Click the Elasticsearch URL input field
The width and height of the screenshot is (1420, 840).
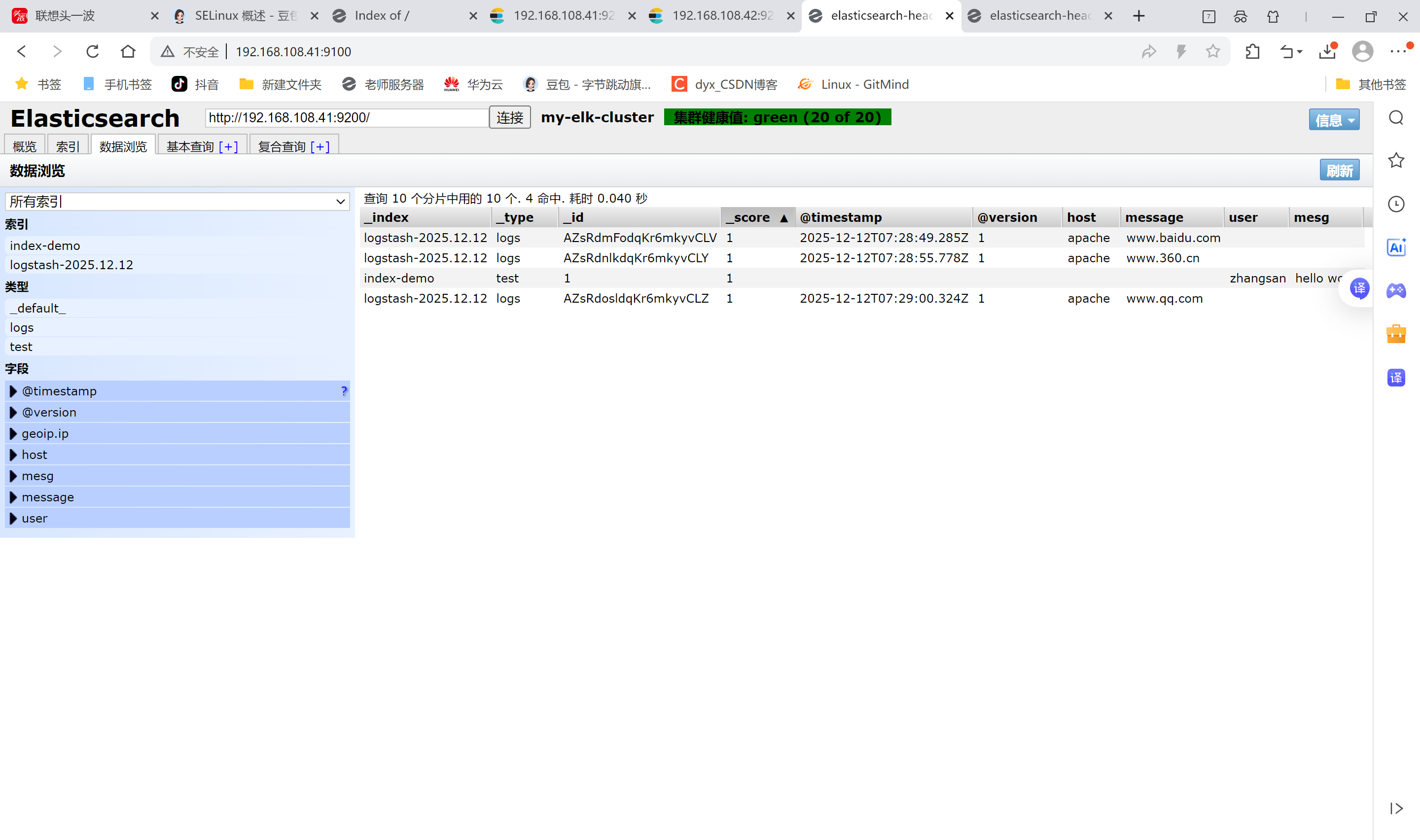point(346,117)
